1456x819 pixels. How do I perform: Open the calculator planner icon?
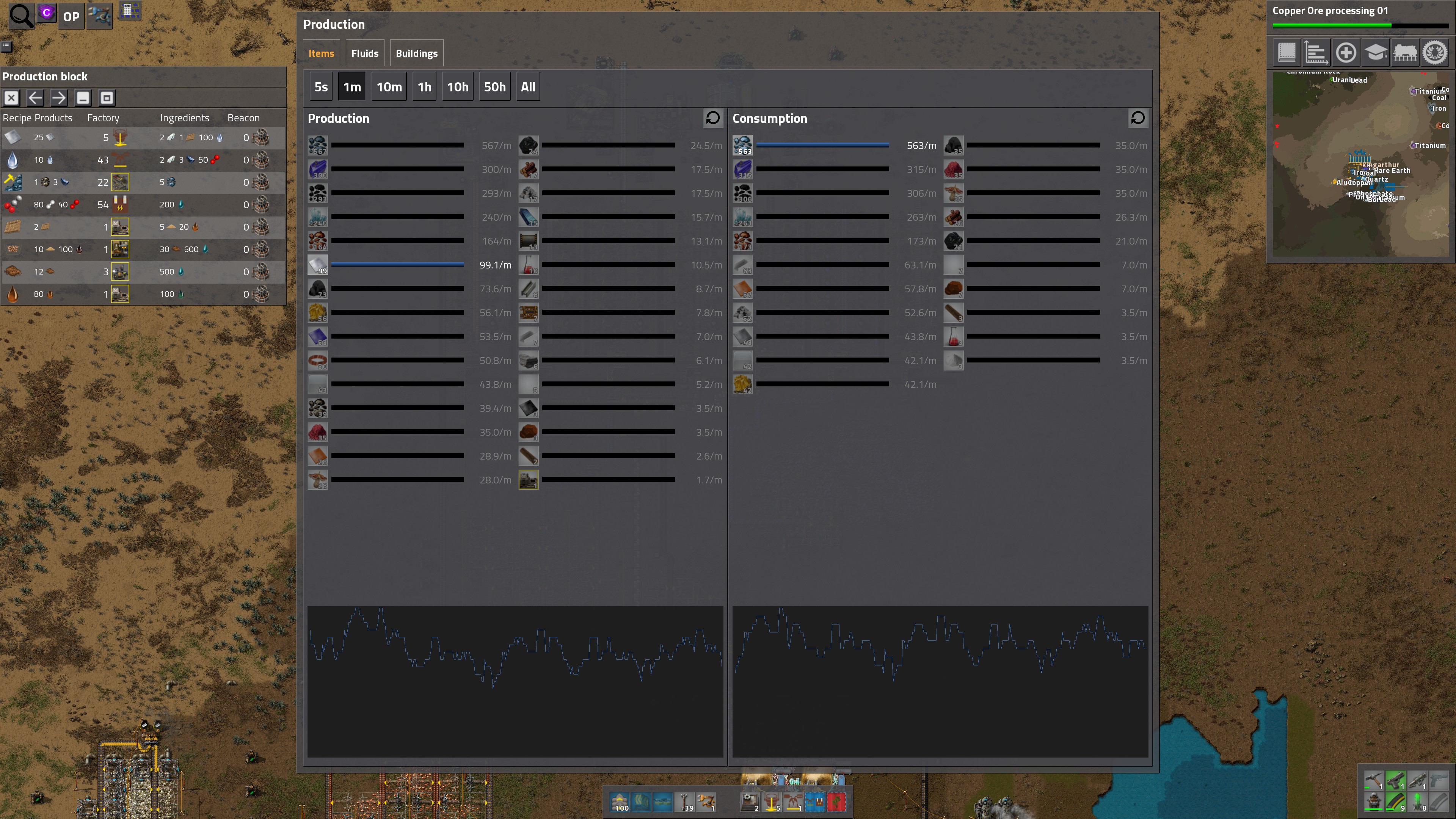(129, 11)
